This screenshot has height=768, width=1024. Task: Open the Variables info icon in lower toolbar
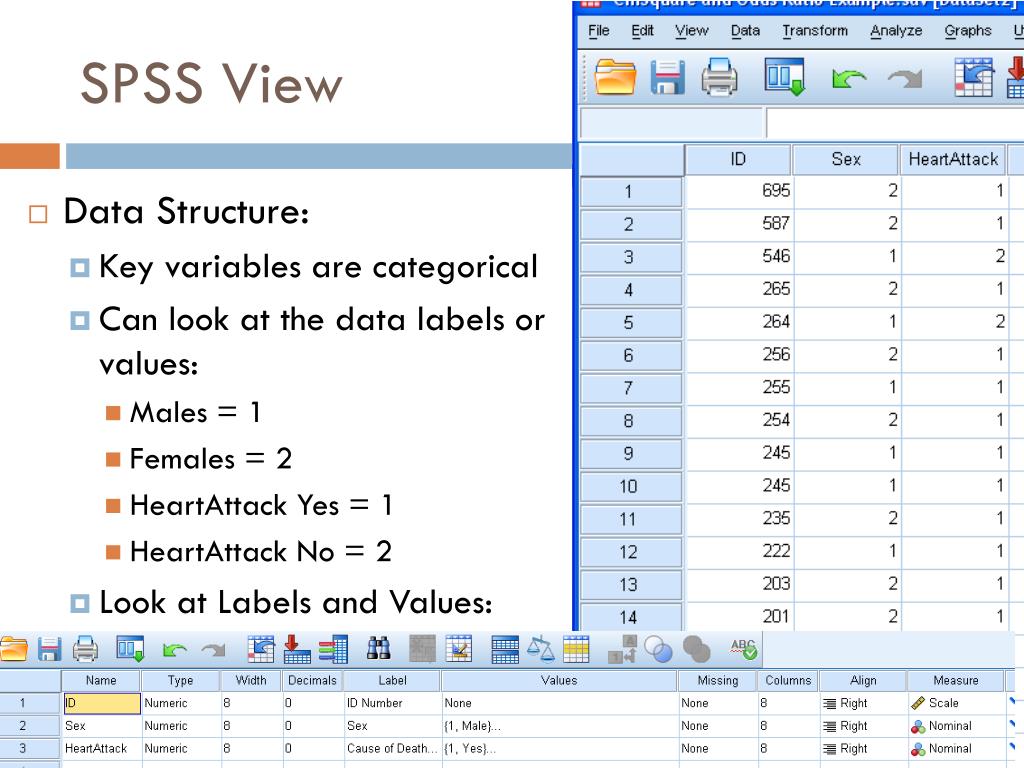333,649
